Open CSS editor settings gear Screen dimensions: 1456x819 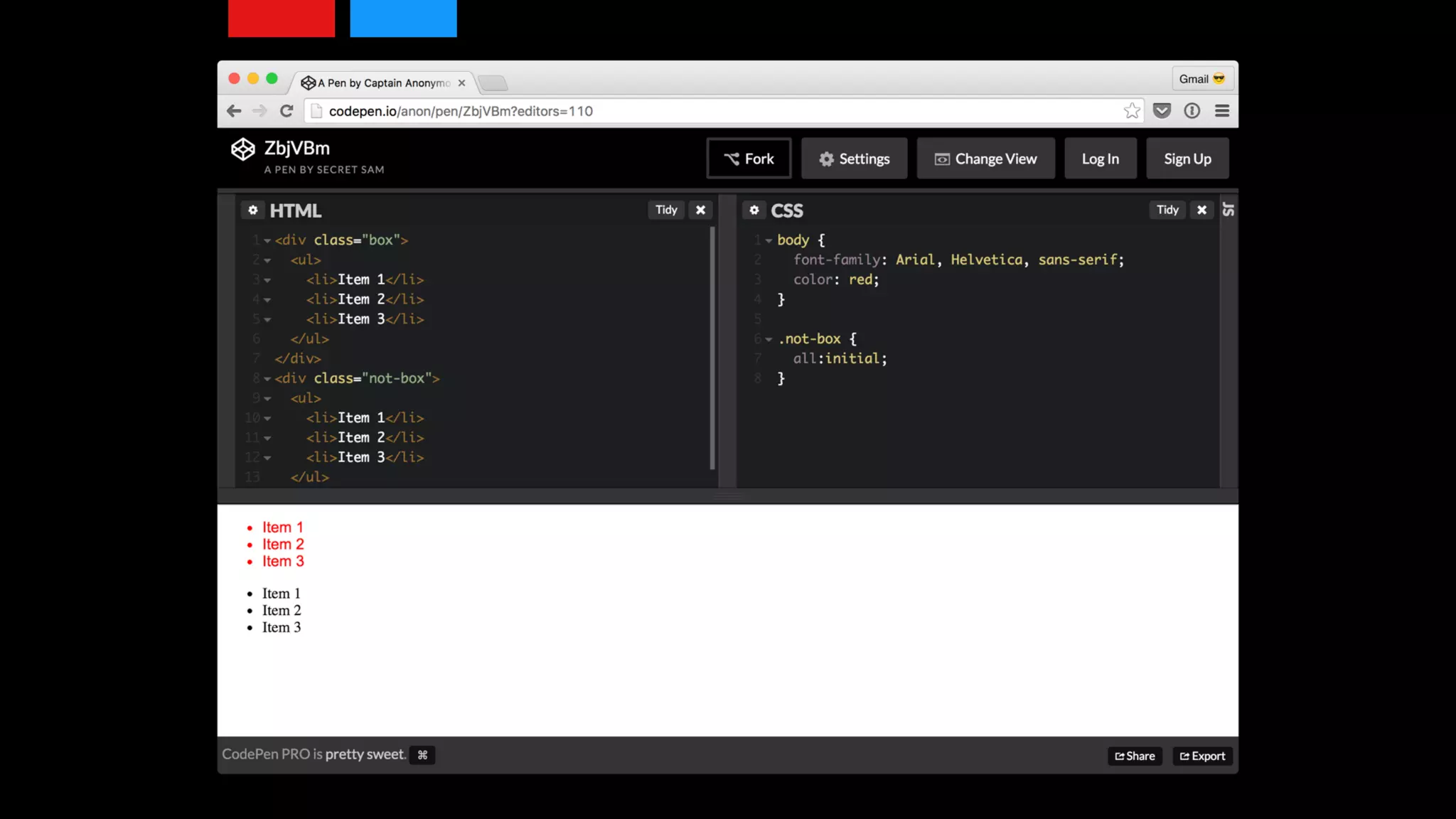[x=754, y=210]
